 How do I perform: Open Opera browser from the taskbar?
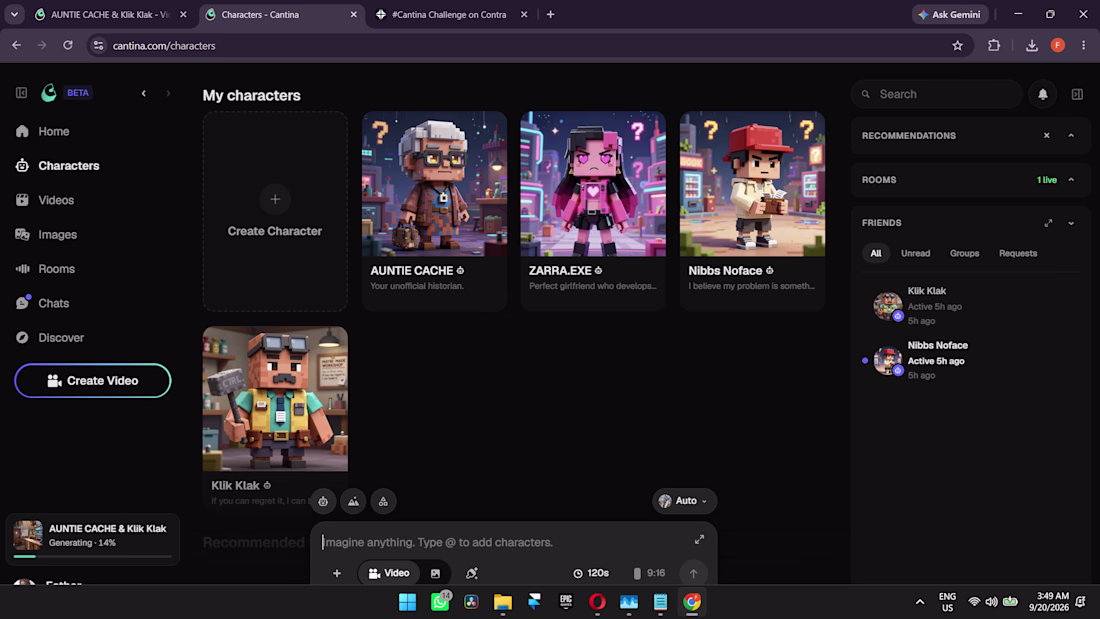tap(597, 601)
